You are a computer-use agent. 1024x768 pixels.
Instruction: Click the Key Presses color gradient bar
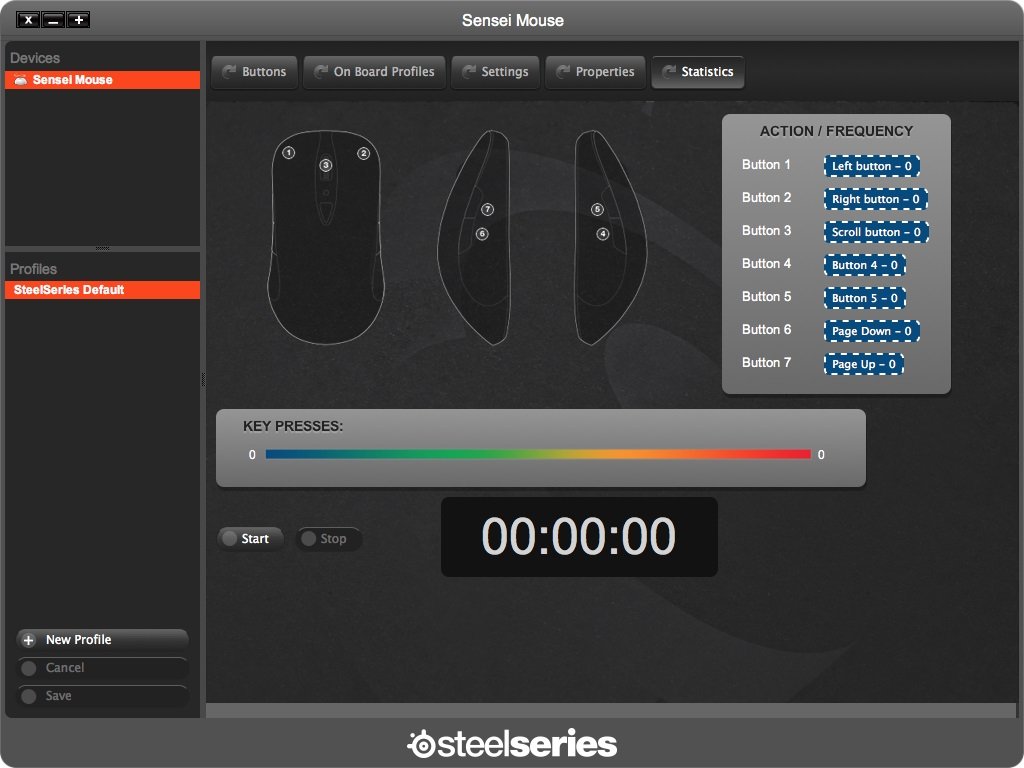coord(538,454)
